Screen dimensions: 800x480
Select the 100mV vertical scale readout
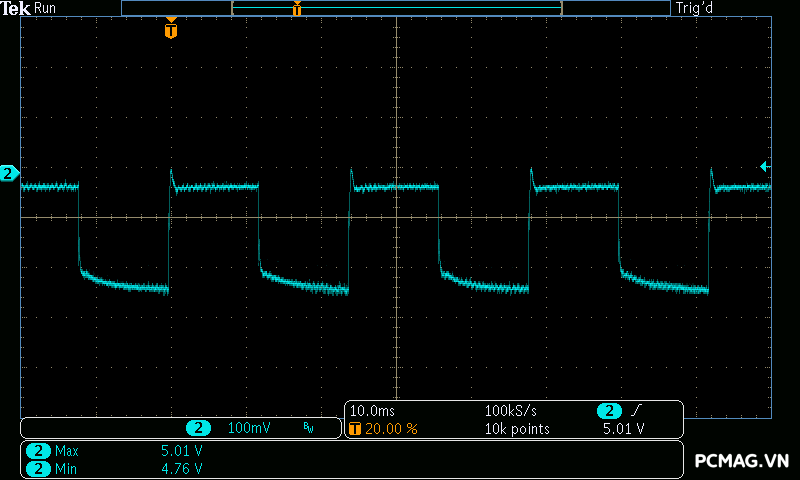coord(249,428)
